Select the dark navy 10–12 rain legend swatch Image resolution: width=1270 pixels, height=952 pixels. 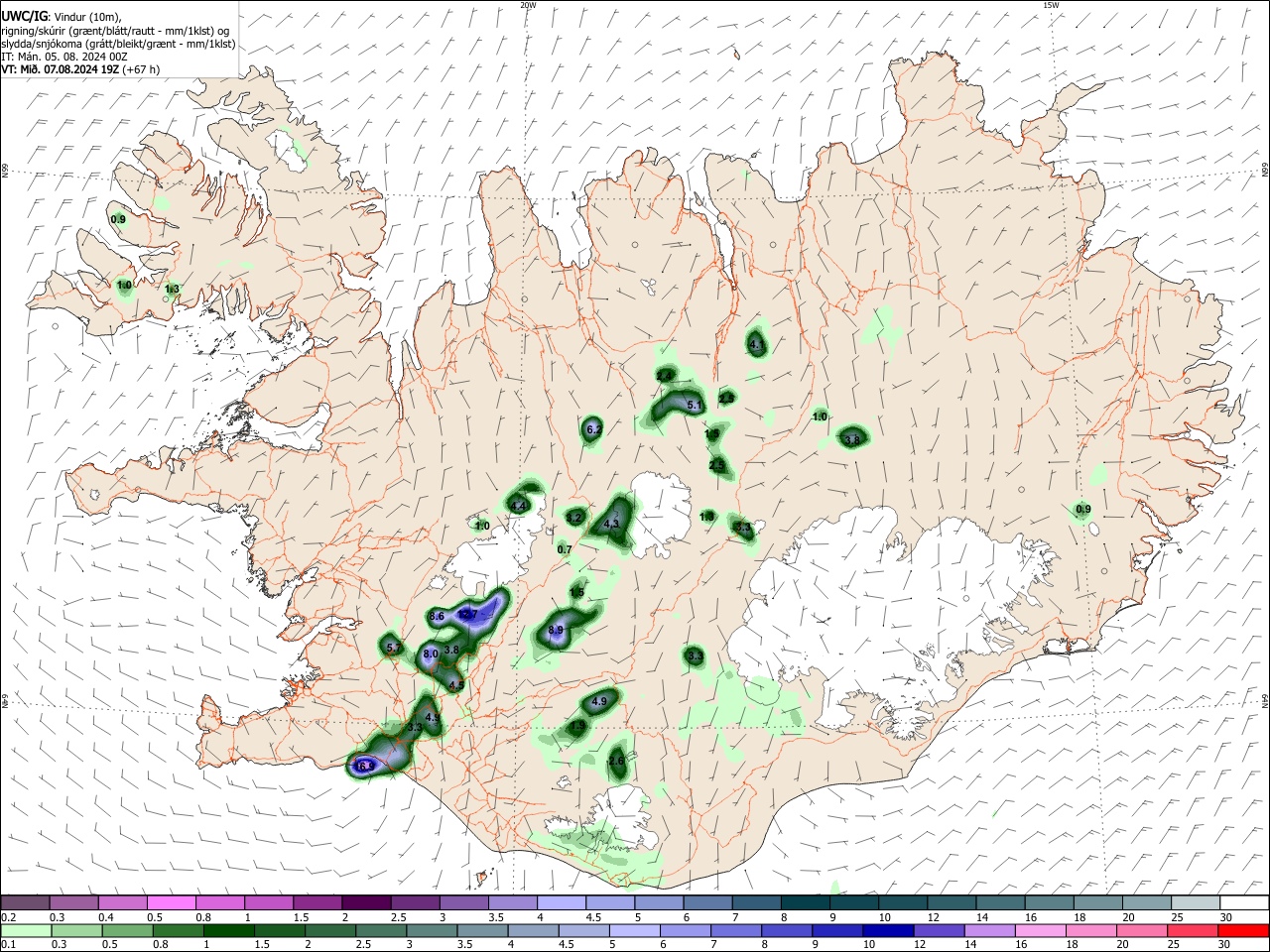pyautogui.click(x=887, y=930)
